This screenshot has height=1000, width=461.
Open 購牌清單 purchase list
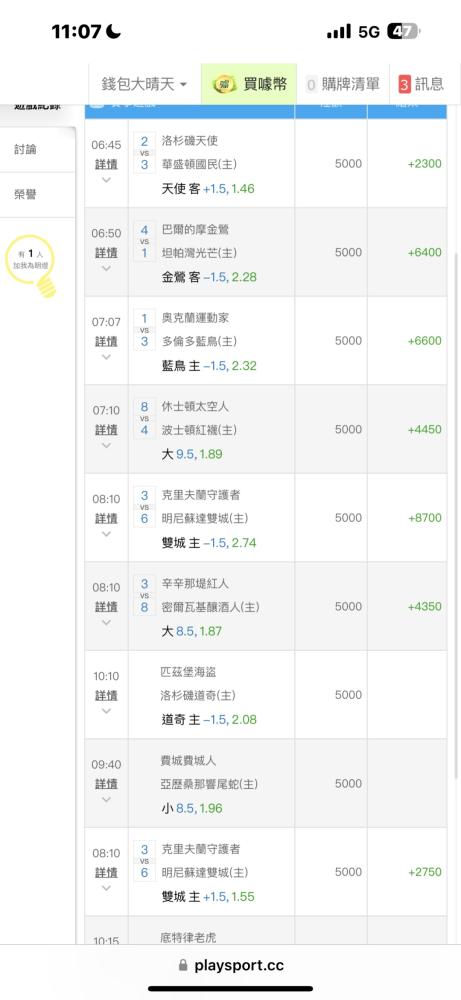[x=342, y=84]
